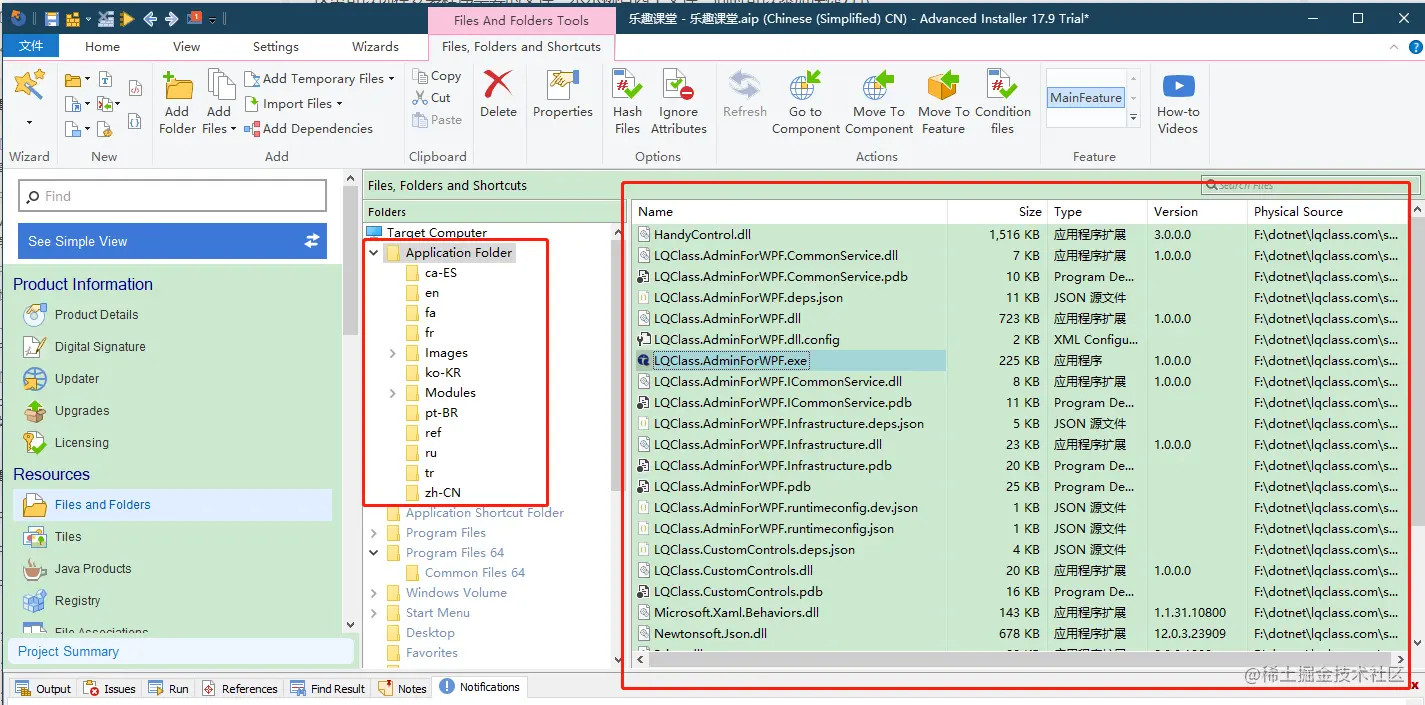This screenshot has width=1425, height=705.
Task: Select MainFeature in the Feature list
Action: tap(1086, 97)
